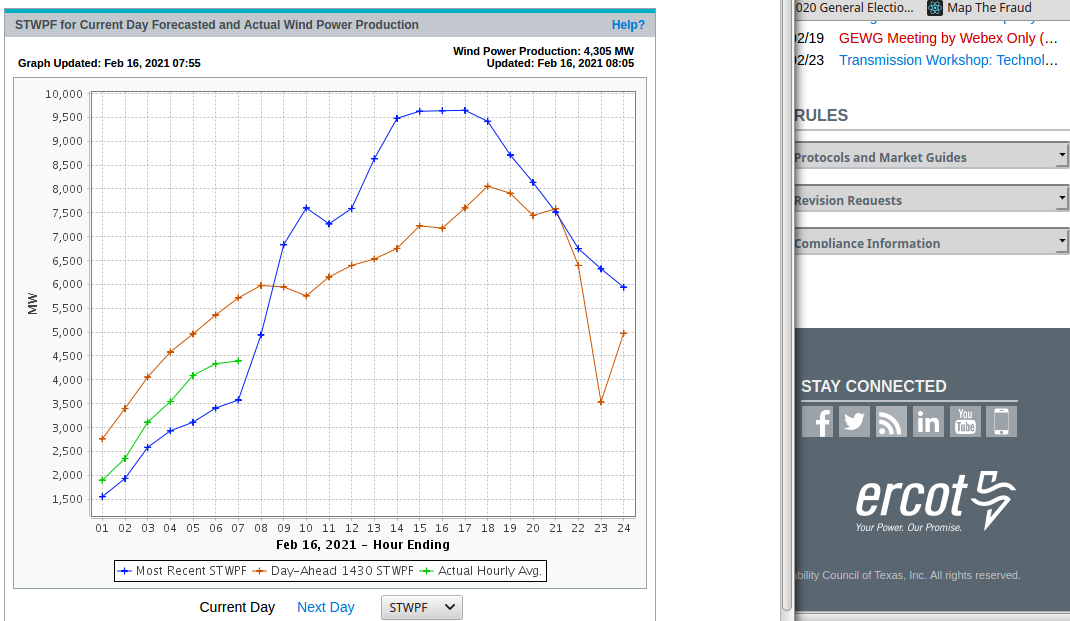Screen dimensions: 1070x621
Task: Select the Current Day graph view
Action: (x=237, y=607)
